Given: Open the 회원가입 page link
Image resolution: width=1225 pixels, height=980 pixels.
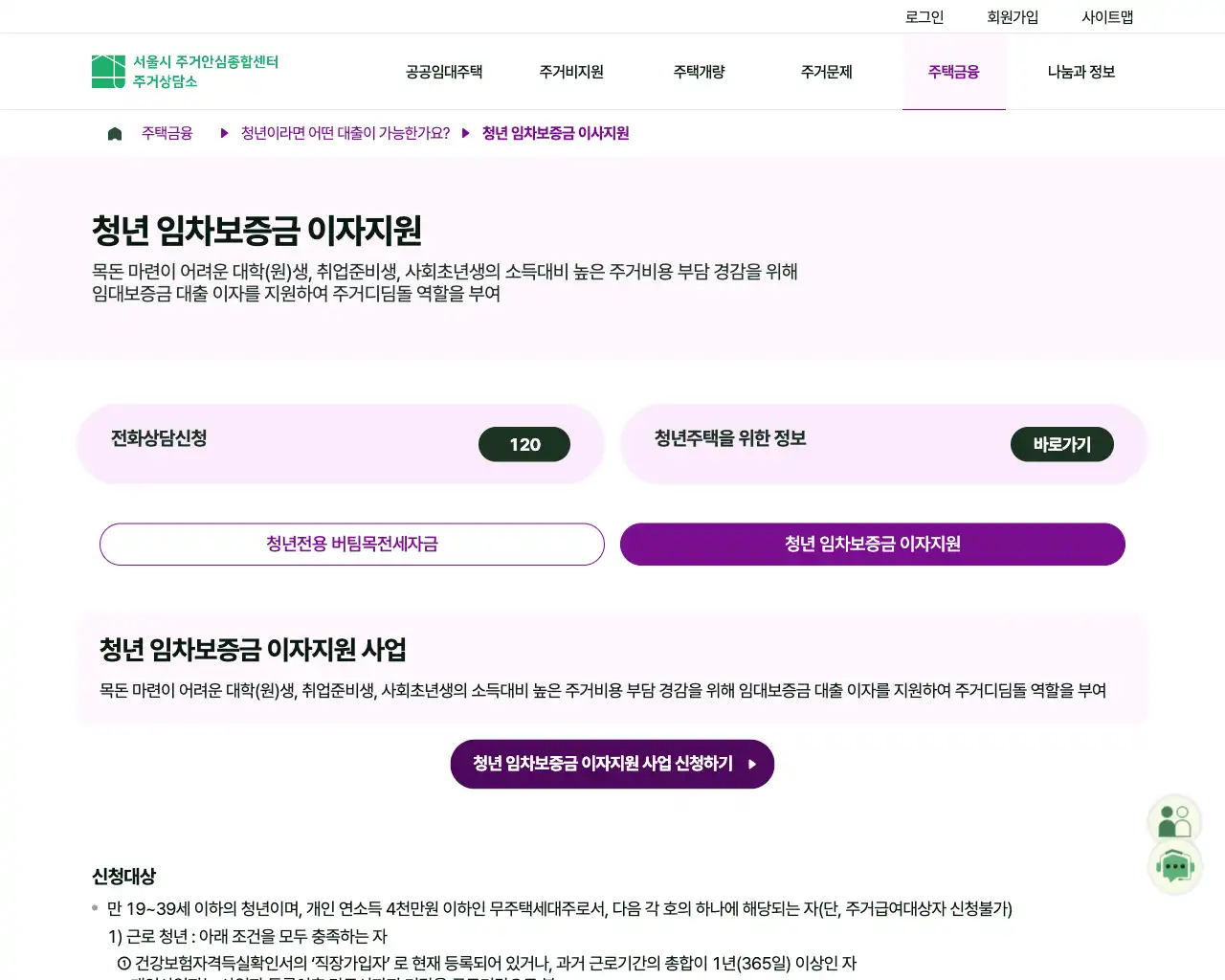Looking at the screenshot, I should (x=1012, y=15).
